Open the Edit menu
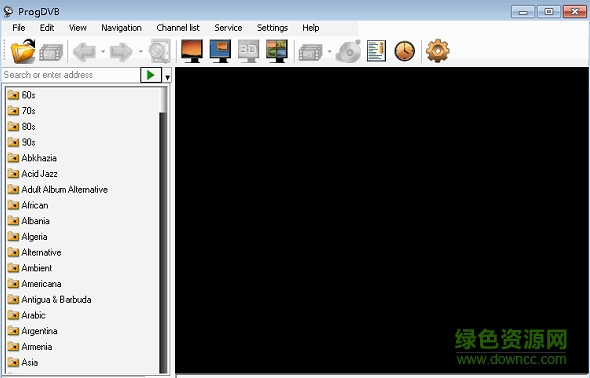 tap(47, 28)
